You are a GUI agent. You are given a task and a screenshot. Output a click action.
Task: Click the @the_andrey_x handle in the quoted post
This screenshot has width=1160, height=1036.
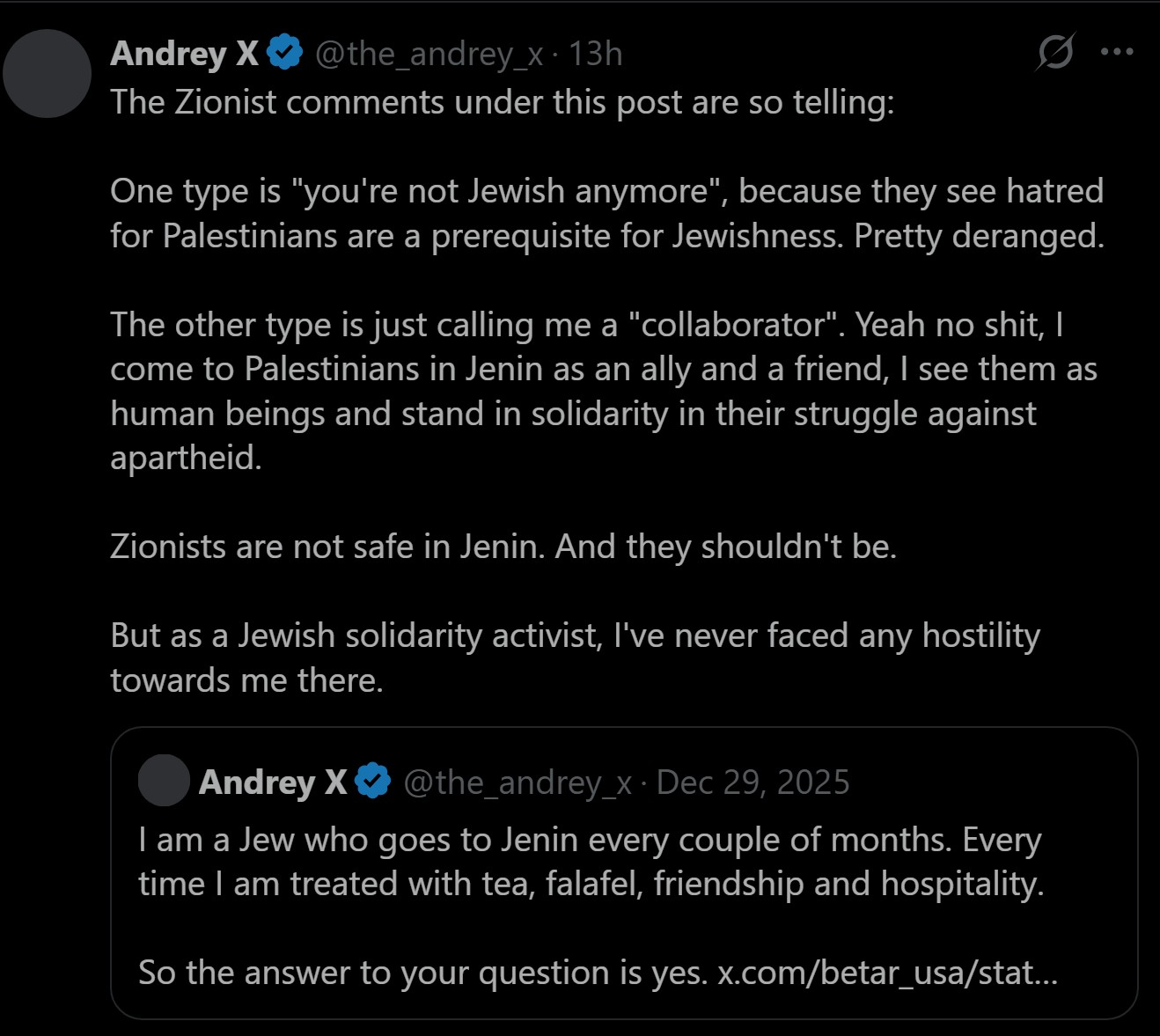click(x=518, y=783)
